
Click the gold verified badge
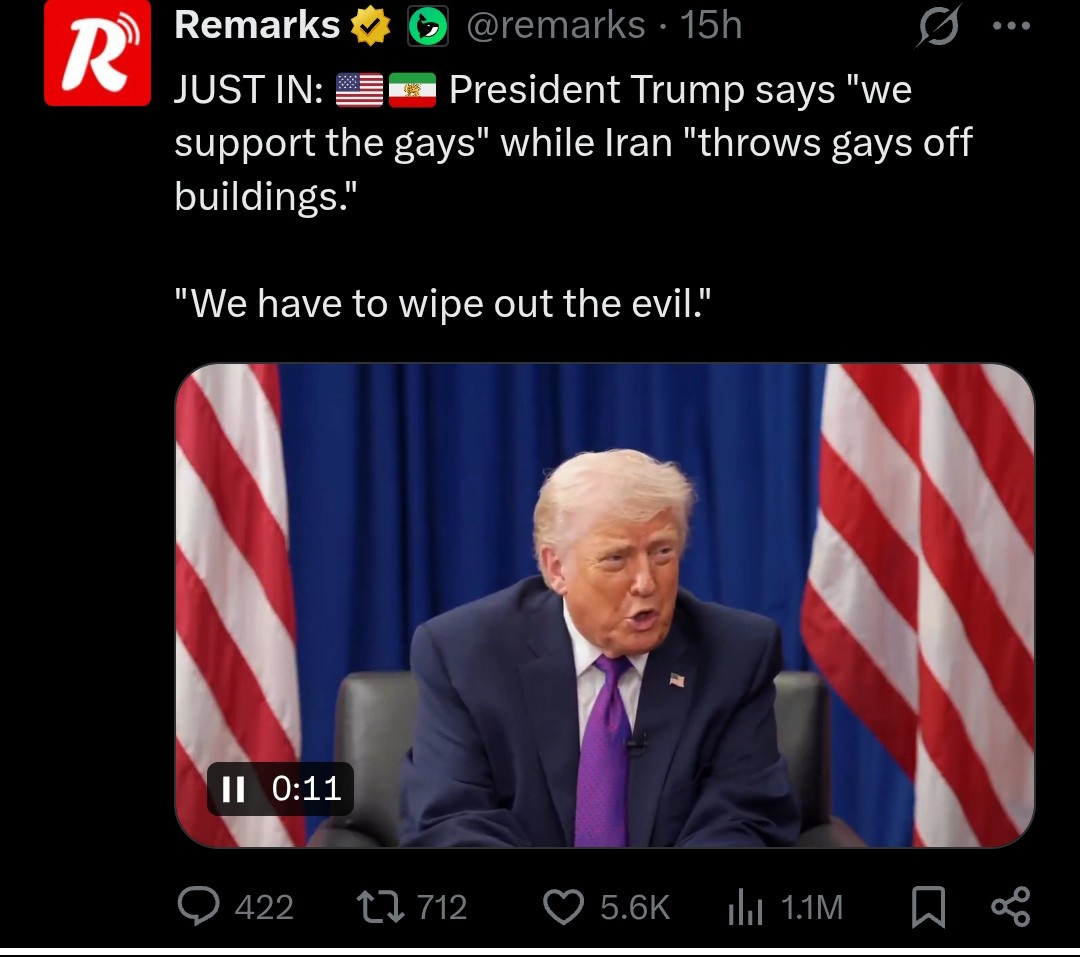coord(371,26)
